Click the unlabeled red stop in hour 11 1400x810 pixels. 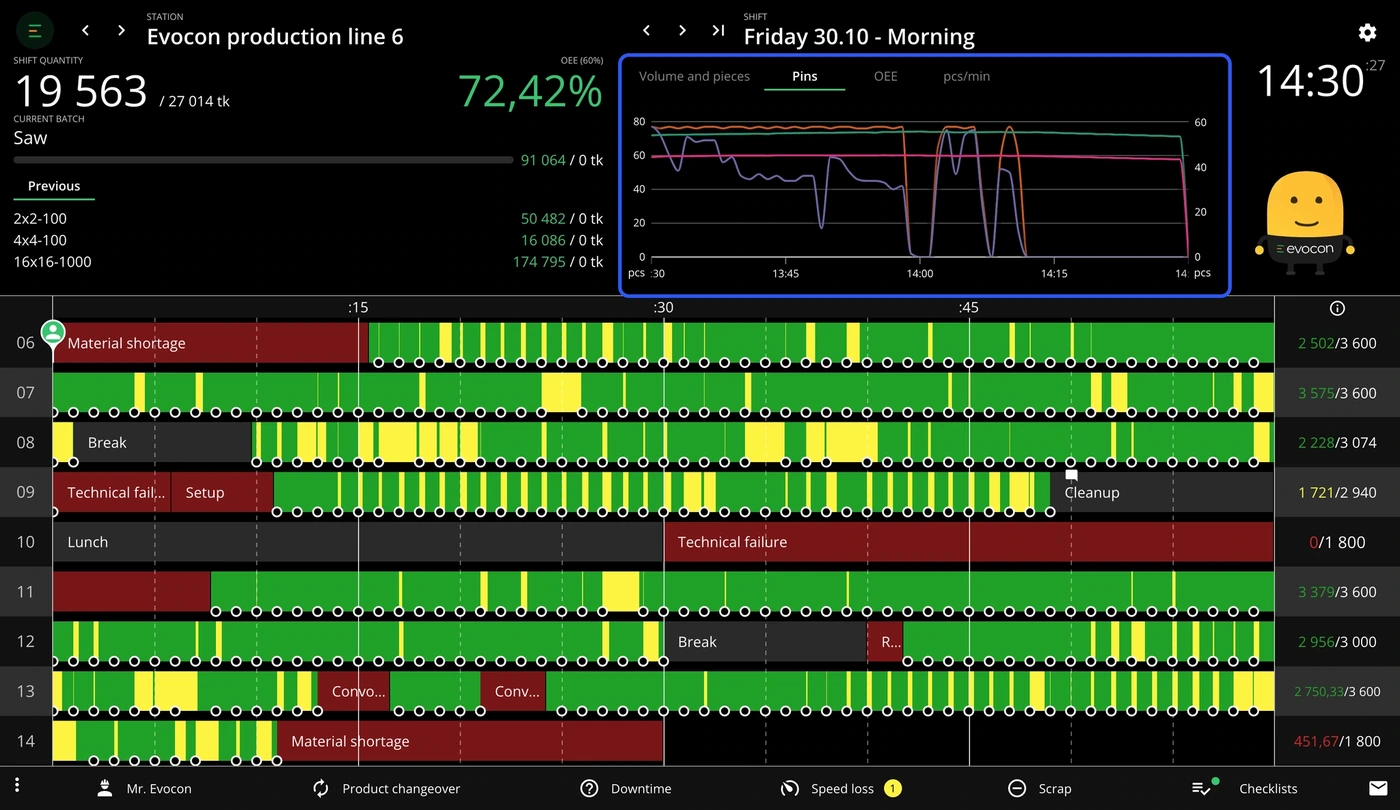(x=132, y=592)
